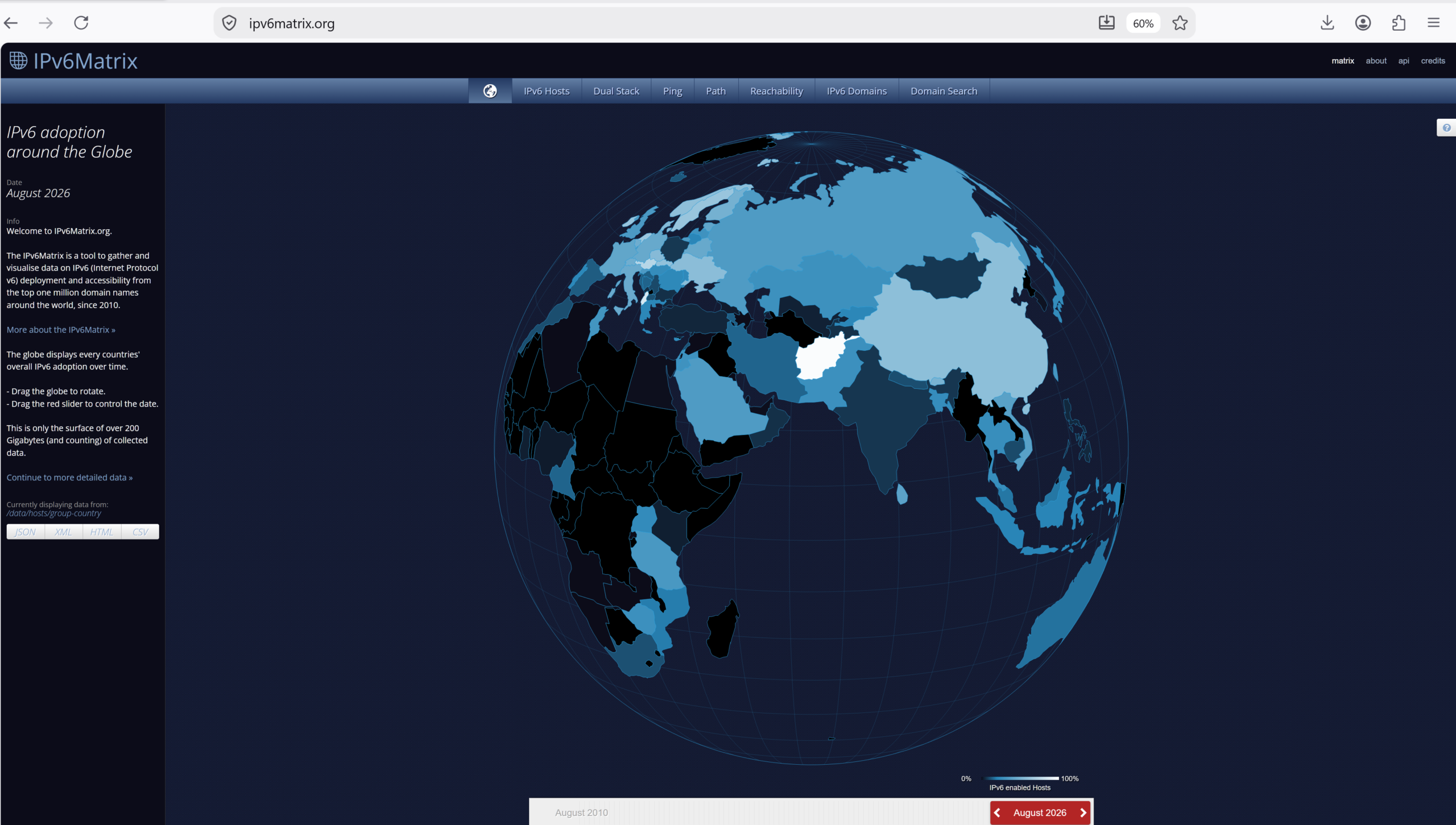Open the about header link
The height and width of the screenshot is (825, 1456).
click(x=1376, y=61)
